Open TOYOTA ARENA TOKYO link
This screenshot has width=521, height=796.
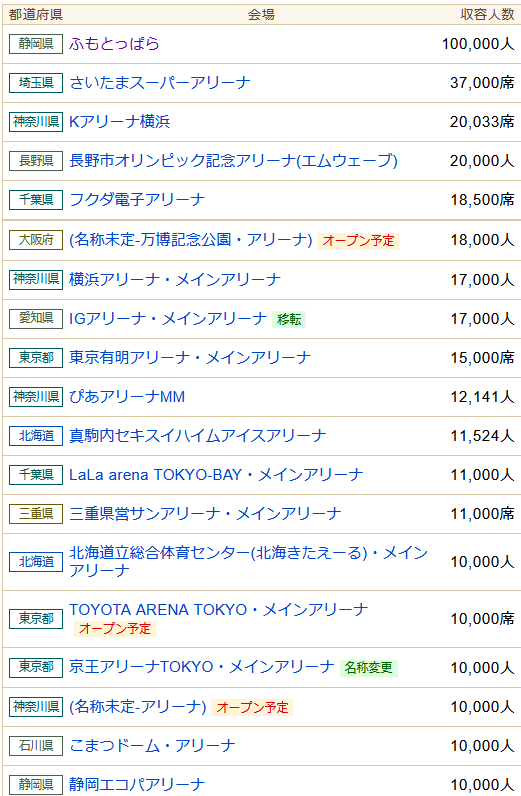[x=218, y=609]
